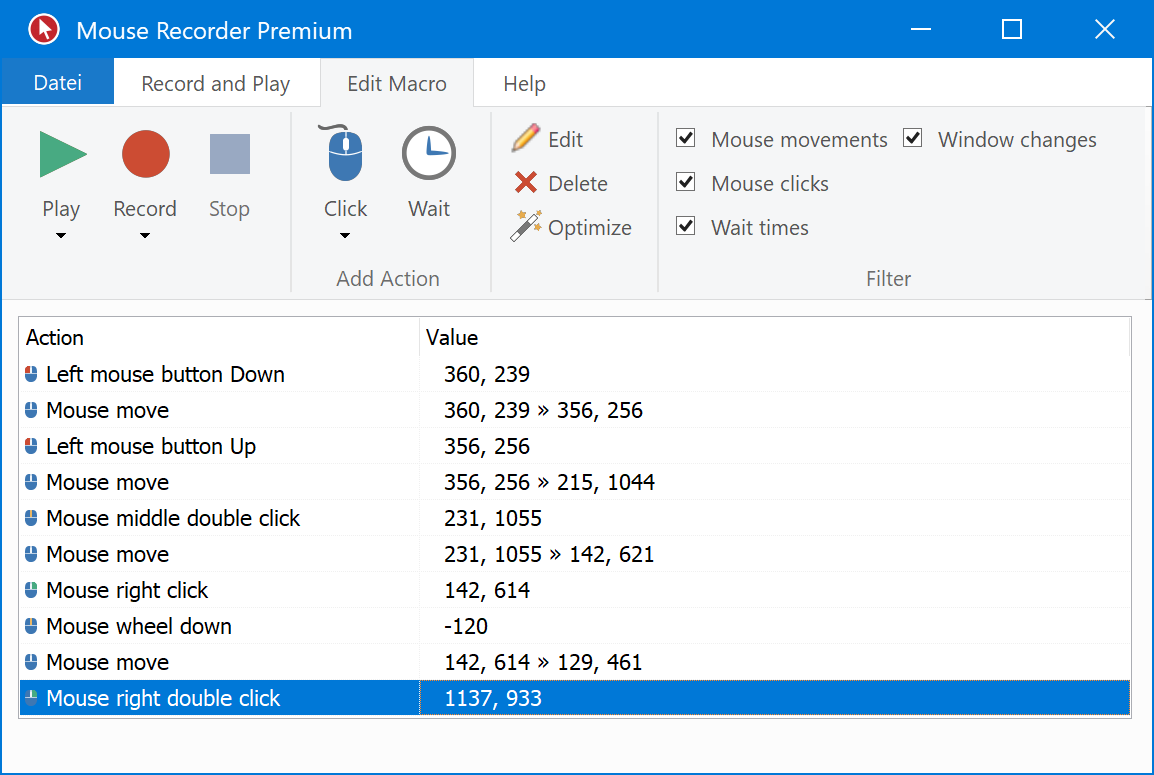Add a Wait clock action
The image size is (1154, 775).
coord(429,155)
